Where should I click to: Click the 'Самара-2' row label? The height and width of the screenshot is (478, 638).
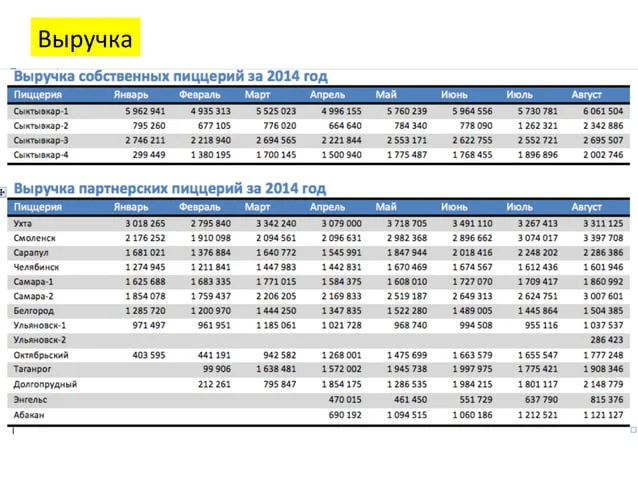[33, 296]
